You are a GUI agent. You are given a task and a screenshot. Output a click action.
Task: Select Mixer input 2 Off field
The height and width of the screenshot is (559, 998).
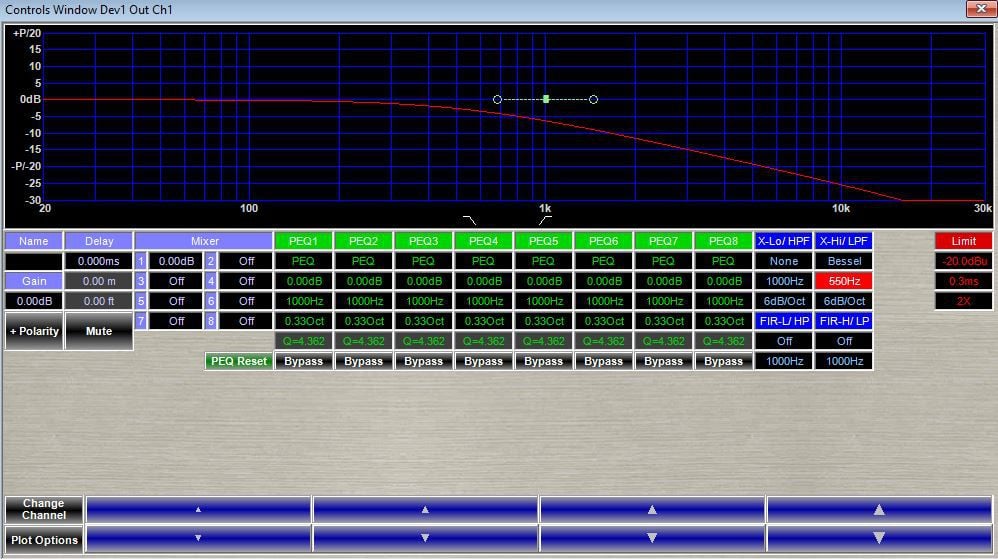click(x=246, y=261)
